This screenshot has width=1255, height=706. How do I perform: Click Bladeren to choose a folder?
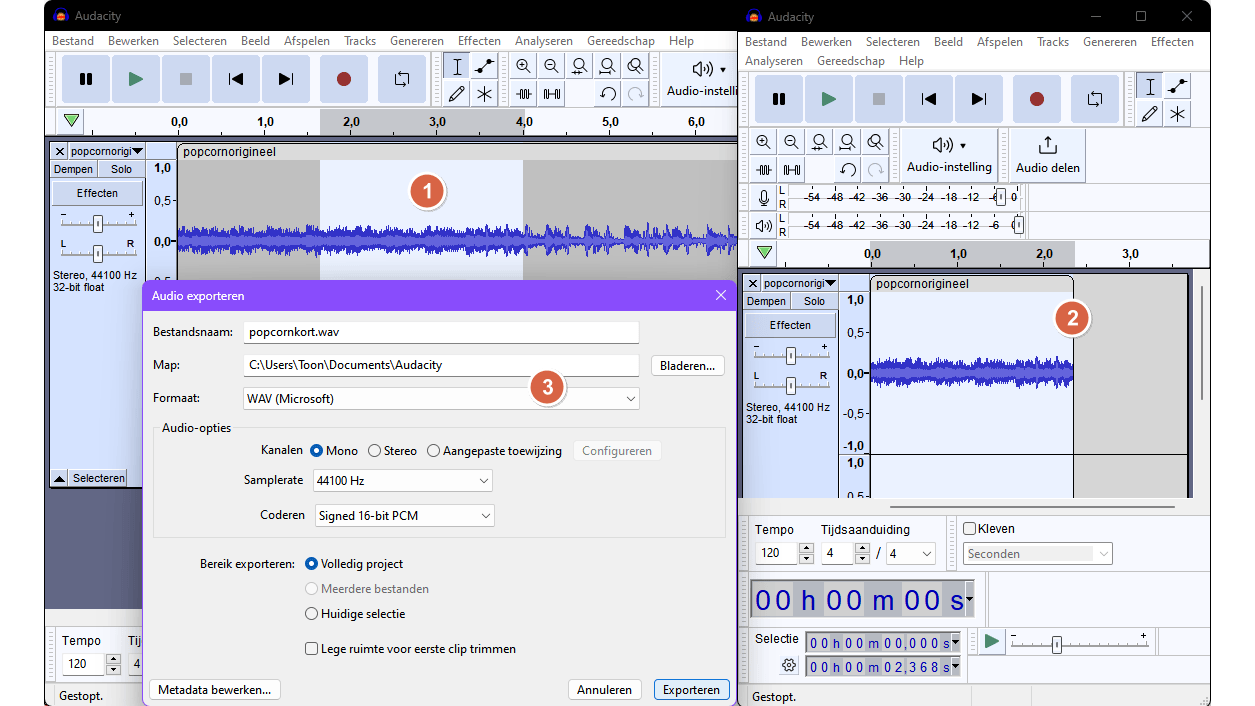point(687,365)
